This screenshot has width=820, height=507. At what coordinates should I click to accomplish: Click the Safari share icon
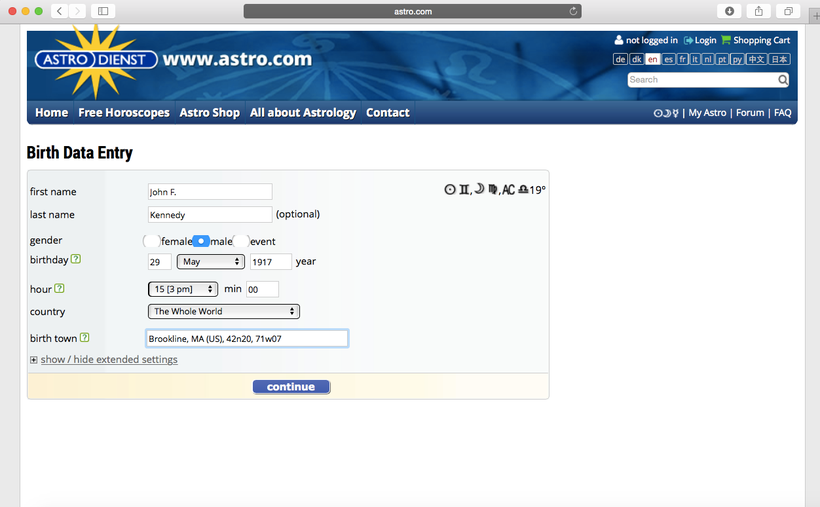758,11
